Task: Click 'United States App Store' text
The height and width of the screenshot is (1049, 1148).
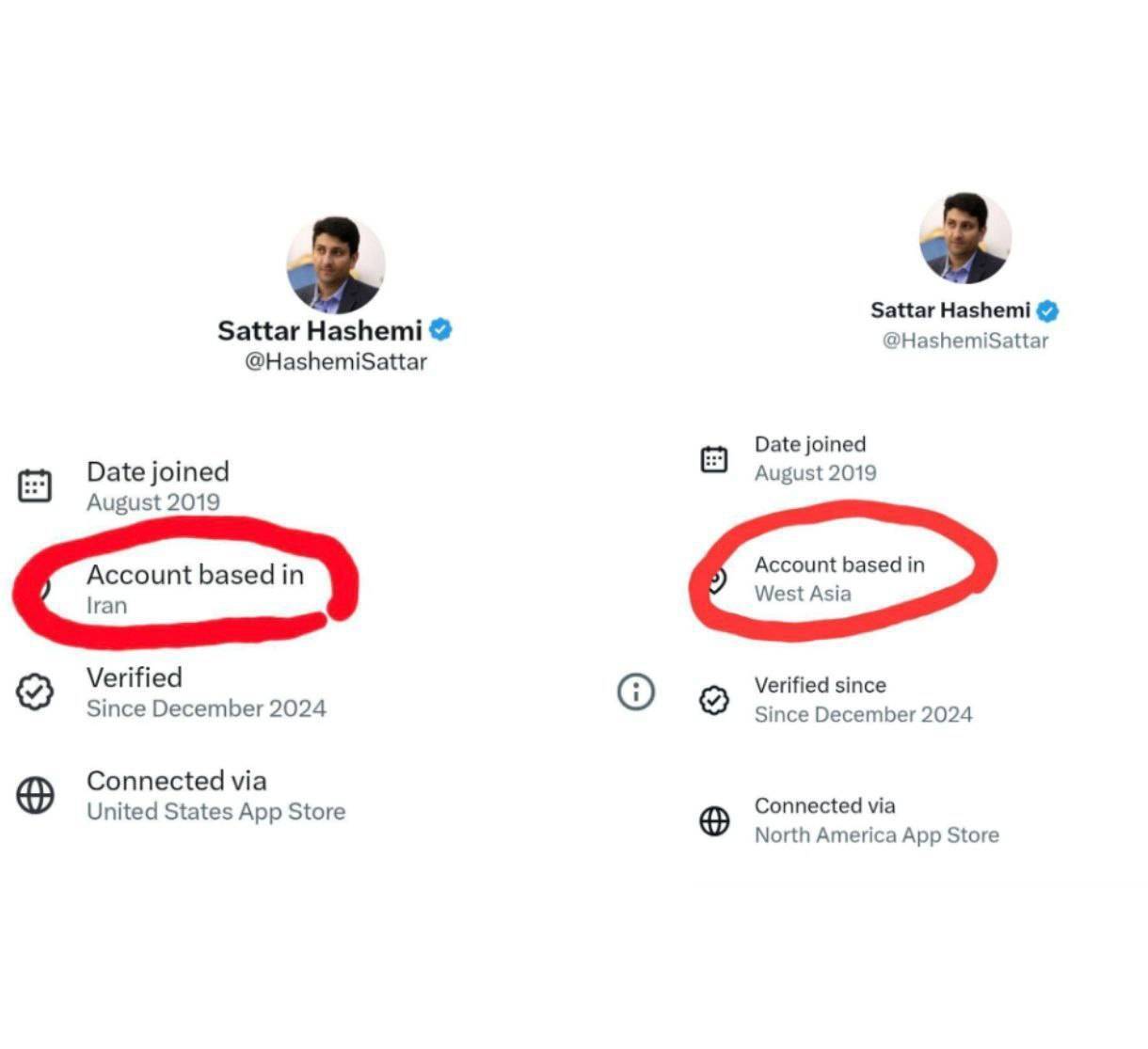Action: 215,812
